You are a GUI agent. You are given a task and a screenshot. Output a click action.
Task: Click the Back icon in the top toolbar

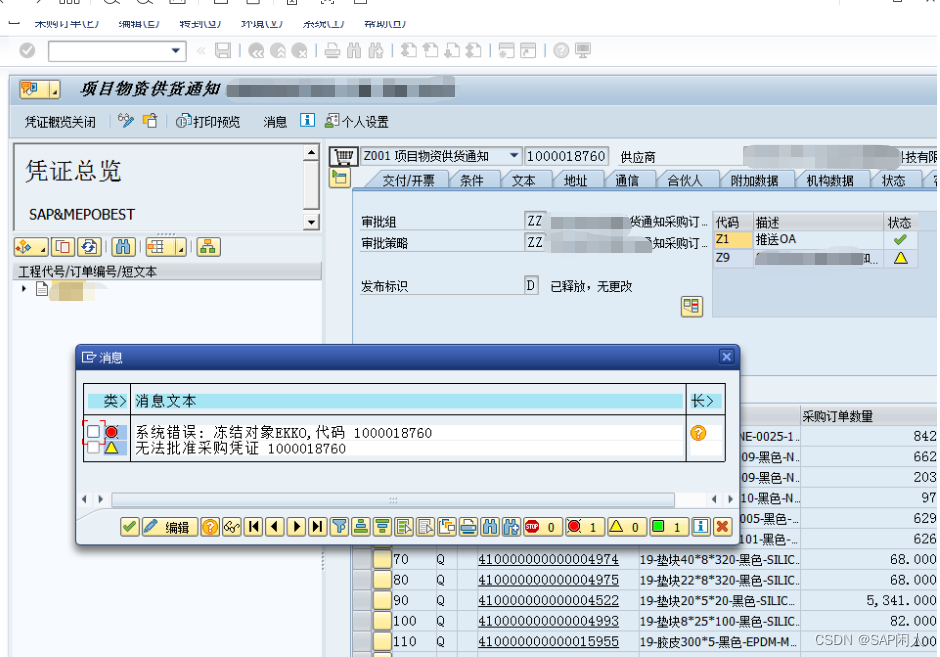(256, 51)
